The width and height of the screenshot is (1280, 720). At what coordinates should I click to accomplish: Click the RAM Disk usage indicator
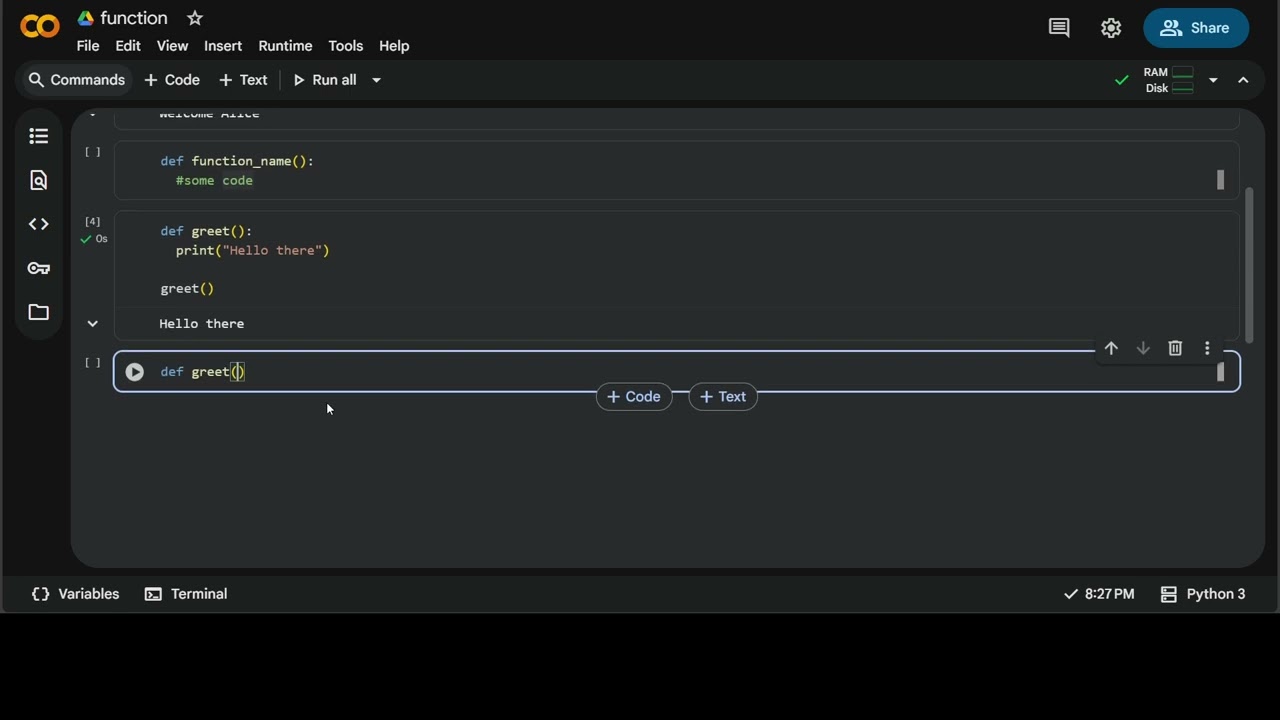[x=1169, y=80]
